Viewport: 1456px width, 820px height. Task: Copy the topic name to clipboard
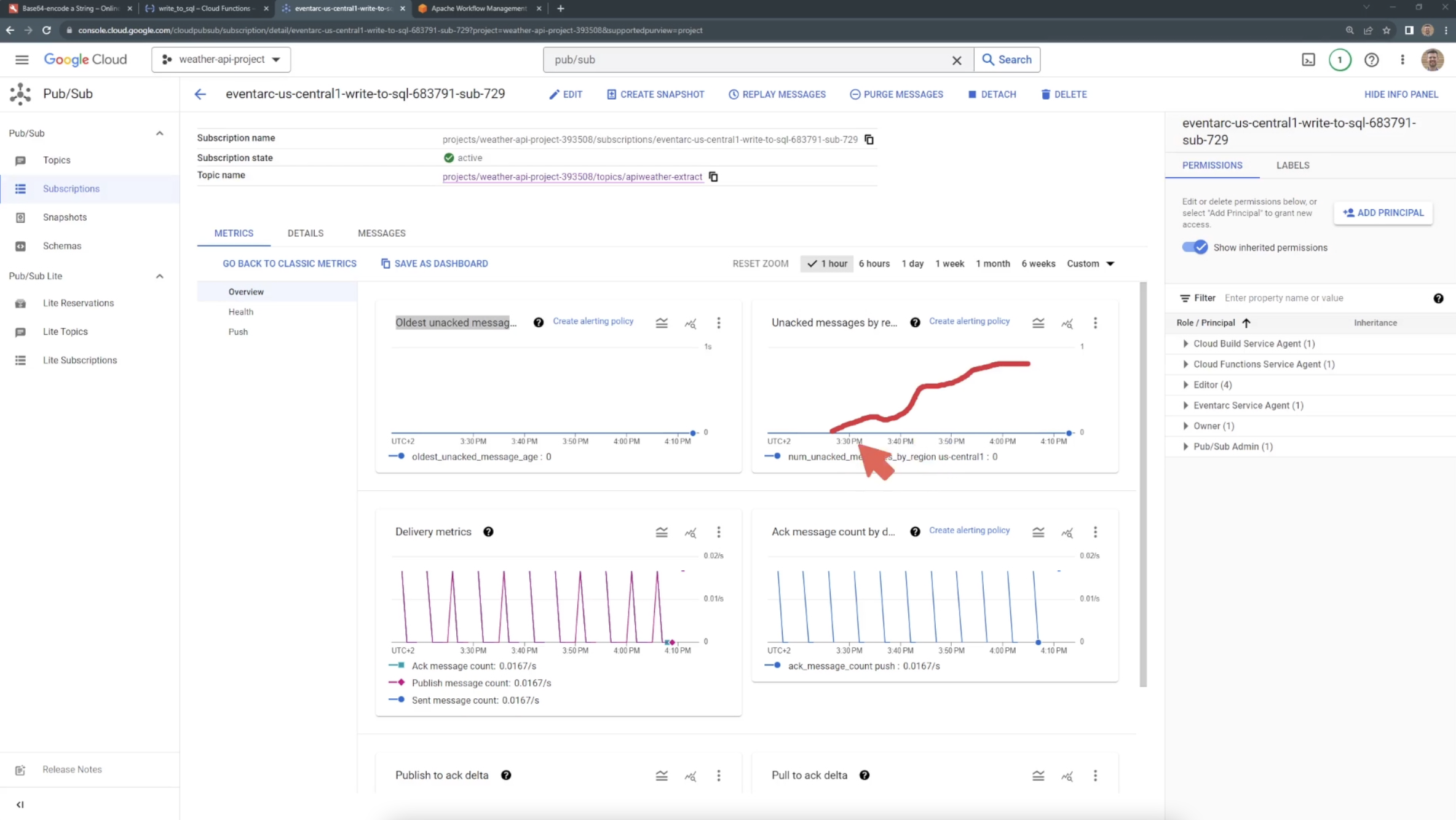pos(713,177)
